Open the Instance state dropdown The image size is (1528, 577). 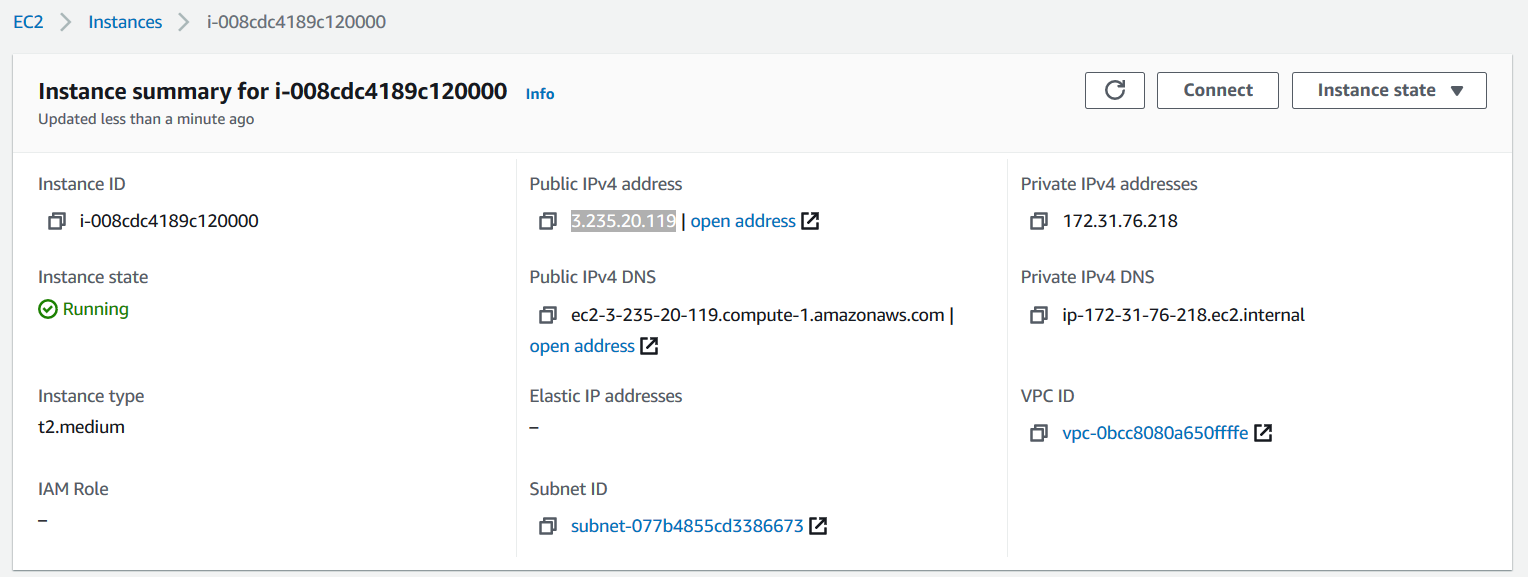tap(1389, 90)
